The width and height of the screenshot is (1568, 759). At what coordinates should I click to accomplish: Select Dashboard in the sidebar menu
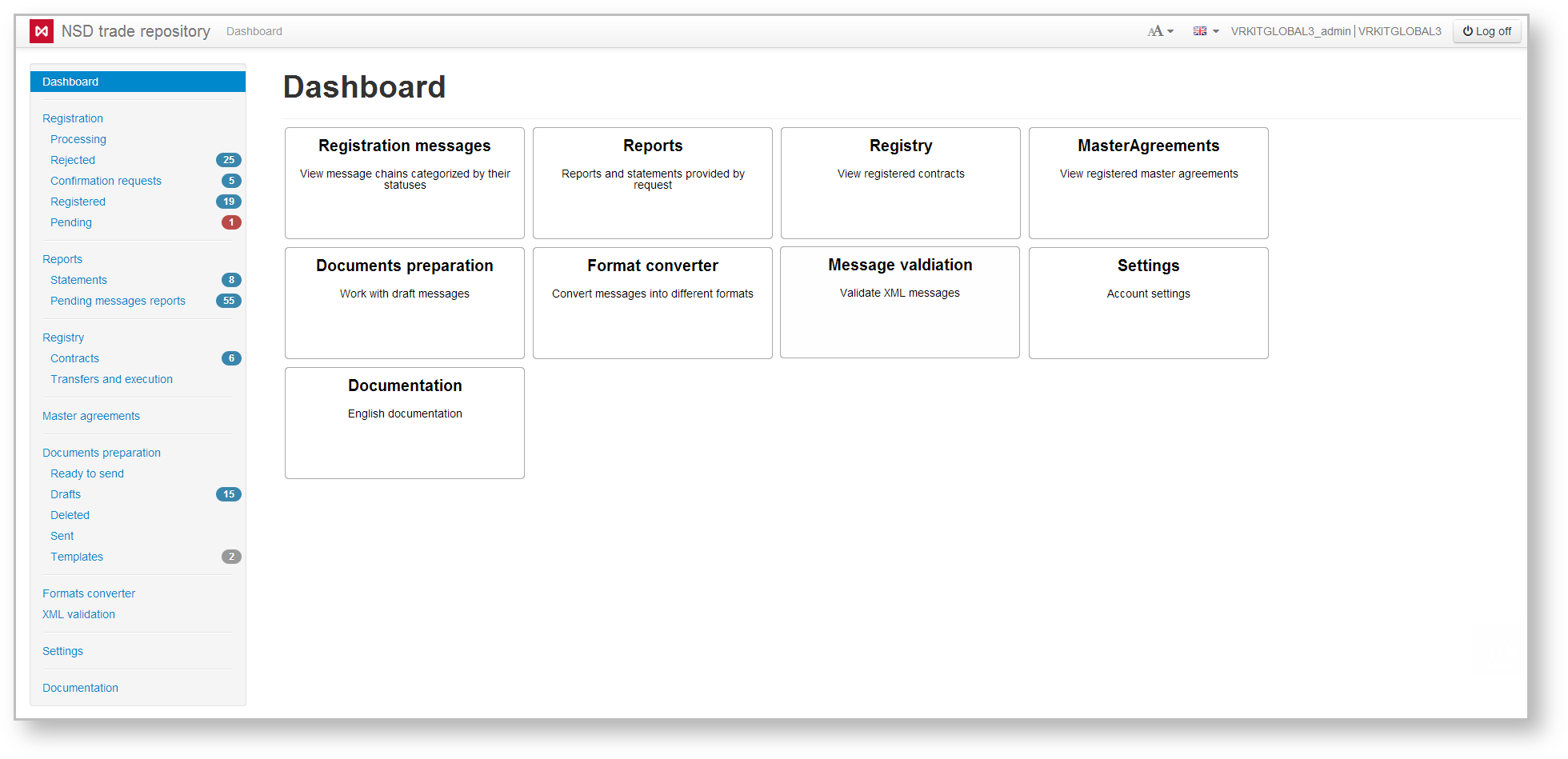click(138, 82)
